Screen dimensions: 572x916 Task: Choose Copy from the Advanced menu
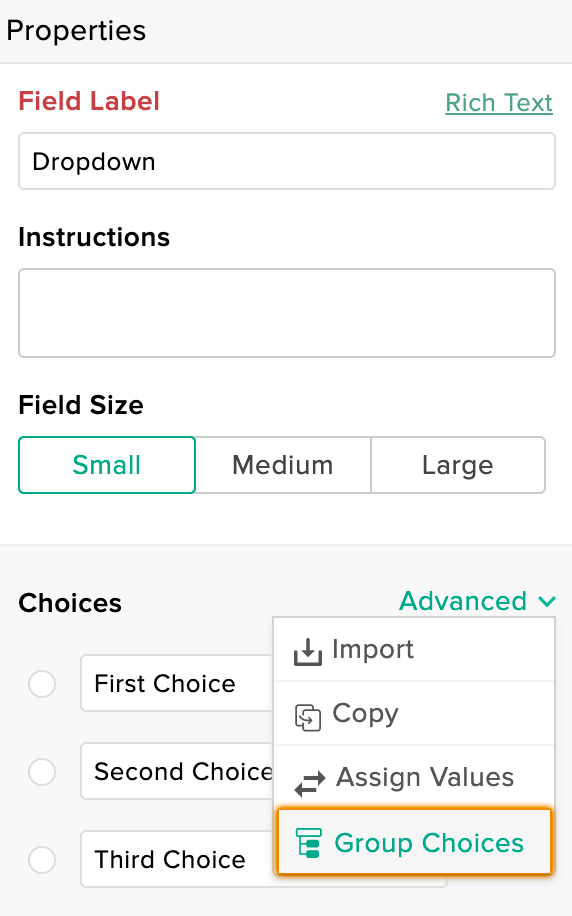tap(414, 713)
